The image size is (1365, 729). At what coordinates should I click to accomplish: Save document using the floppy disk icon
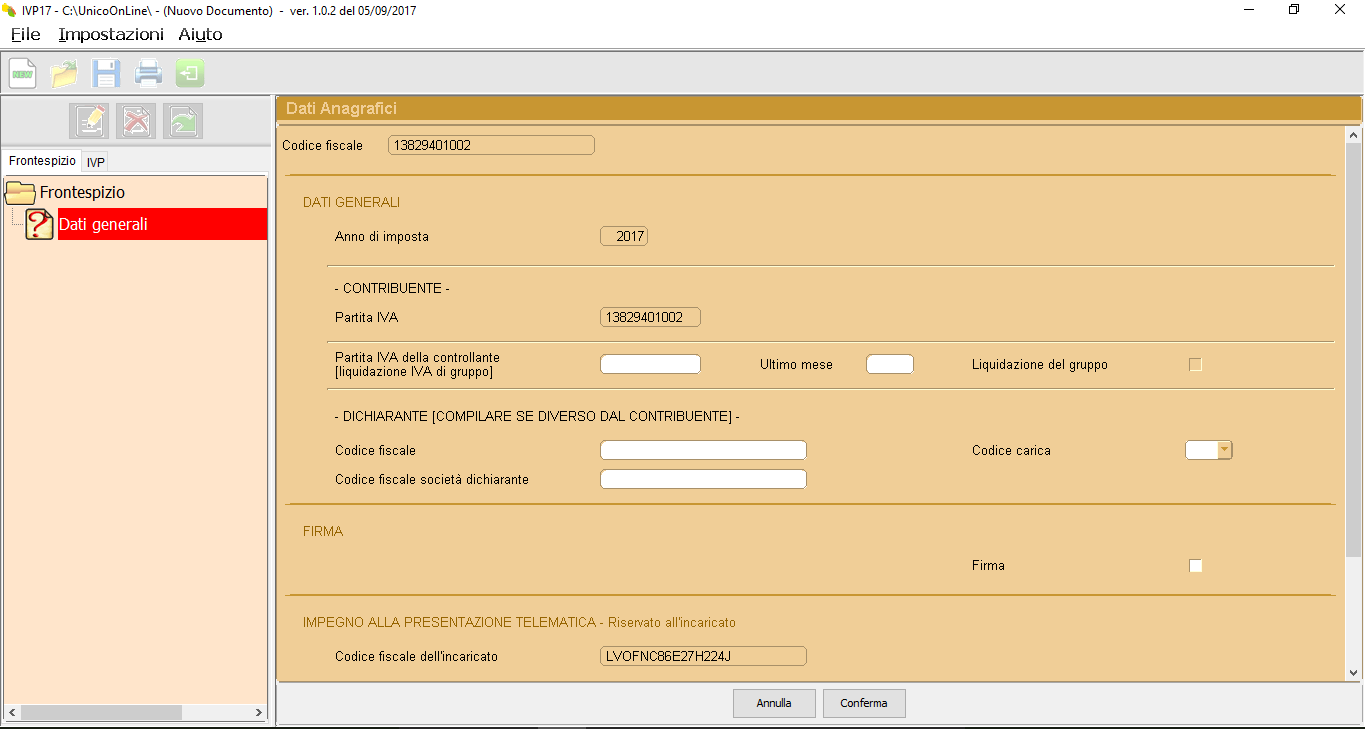click(x=106, y=74)
